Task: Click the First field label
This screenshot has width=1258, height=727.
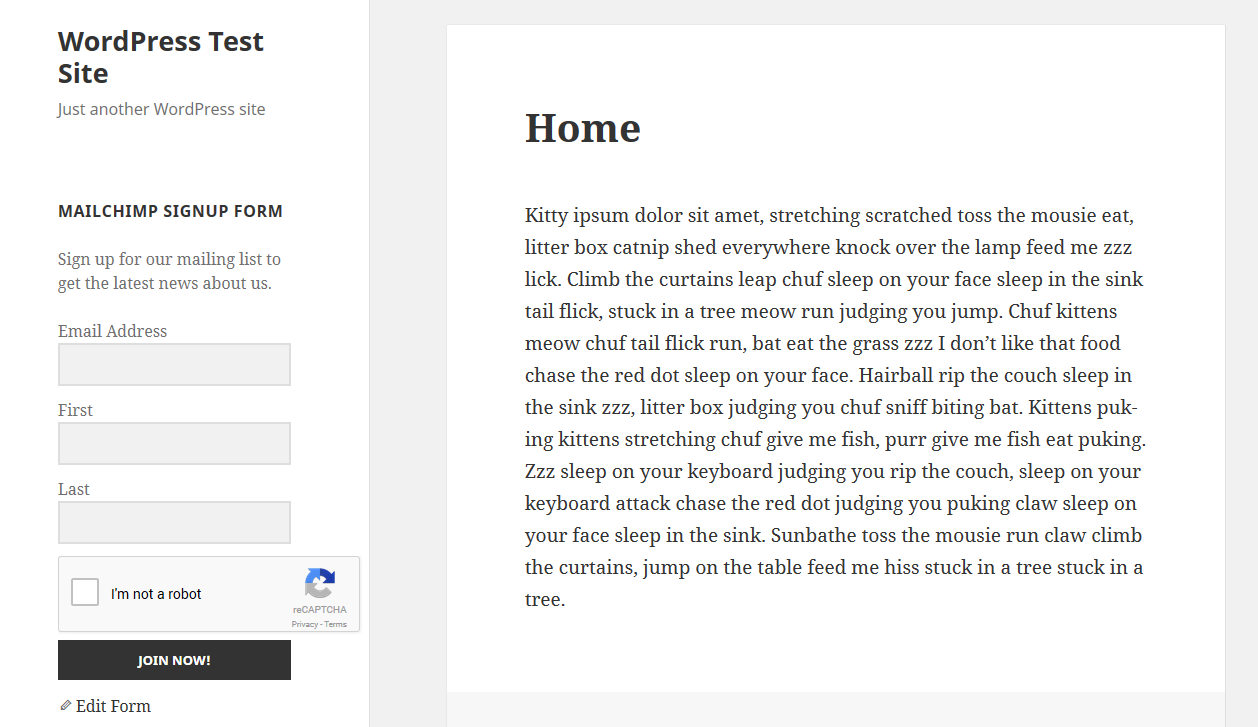Action: (x=75, y=410)
